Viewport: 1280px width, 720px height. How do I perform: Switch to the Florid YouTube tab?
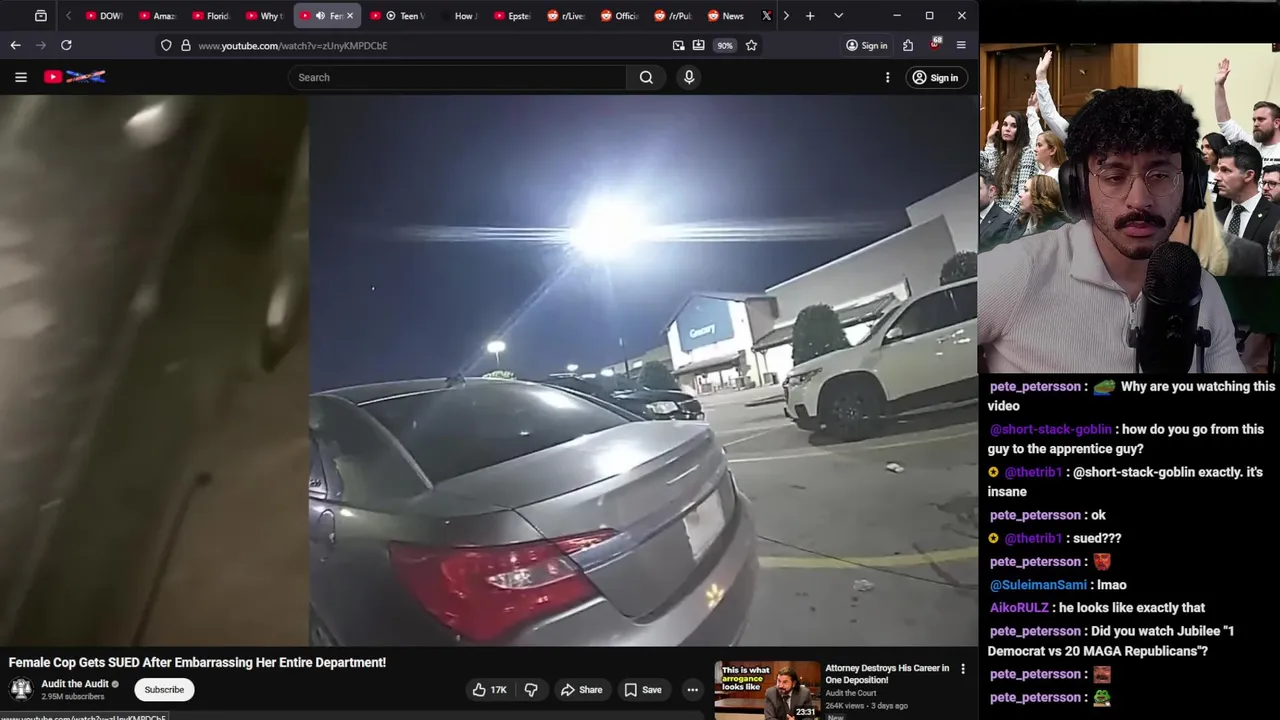point(211,16)
